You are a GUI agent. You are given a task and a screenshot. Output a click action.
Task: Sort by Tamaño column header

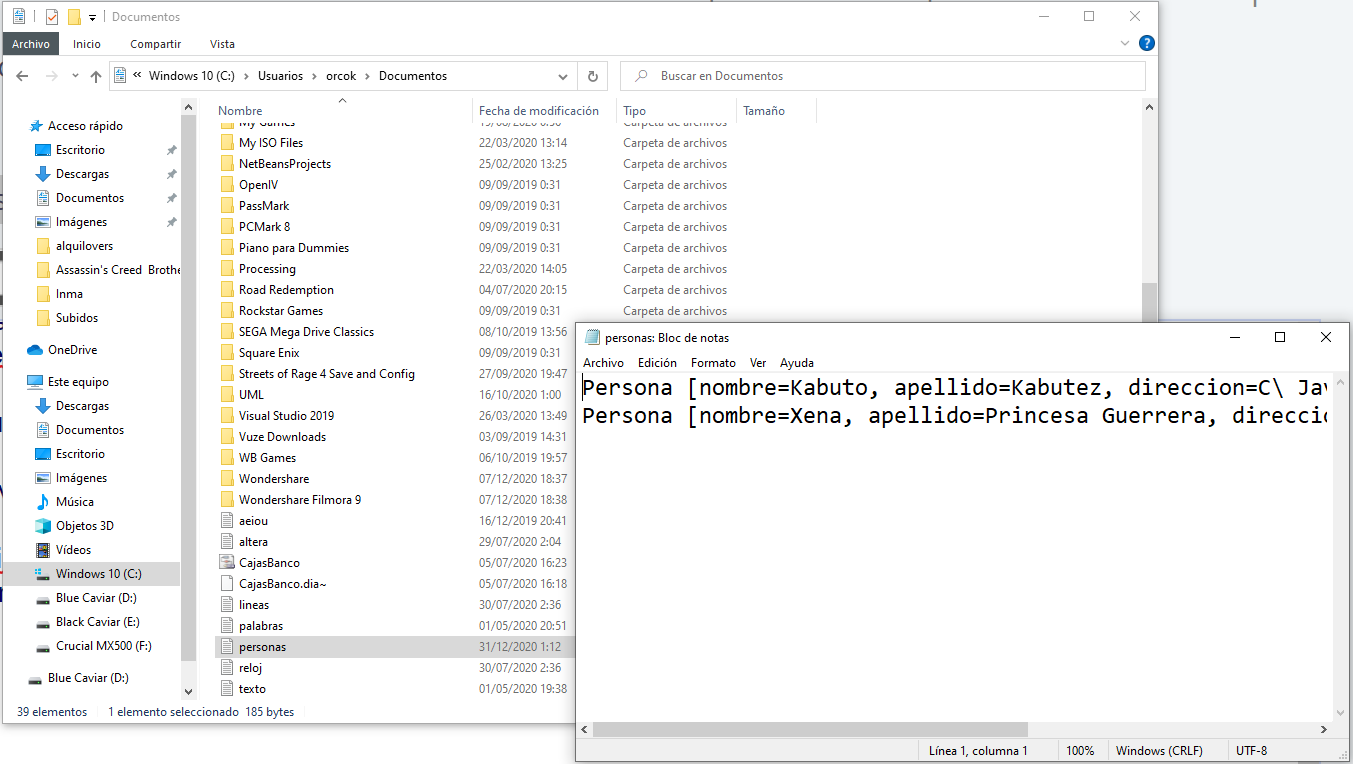pos(764,111)
